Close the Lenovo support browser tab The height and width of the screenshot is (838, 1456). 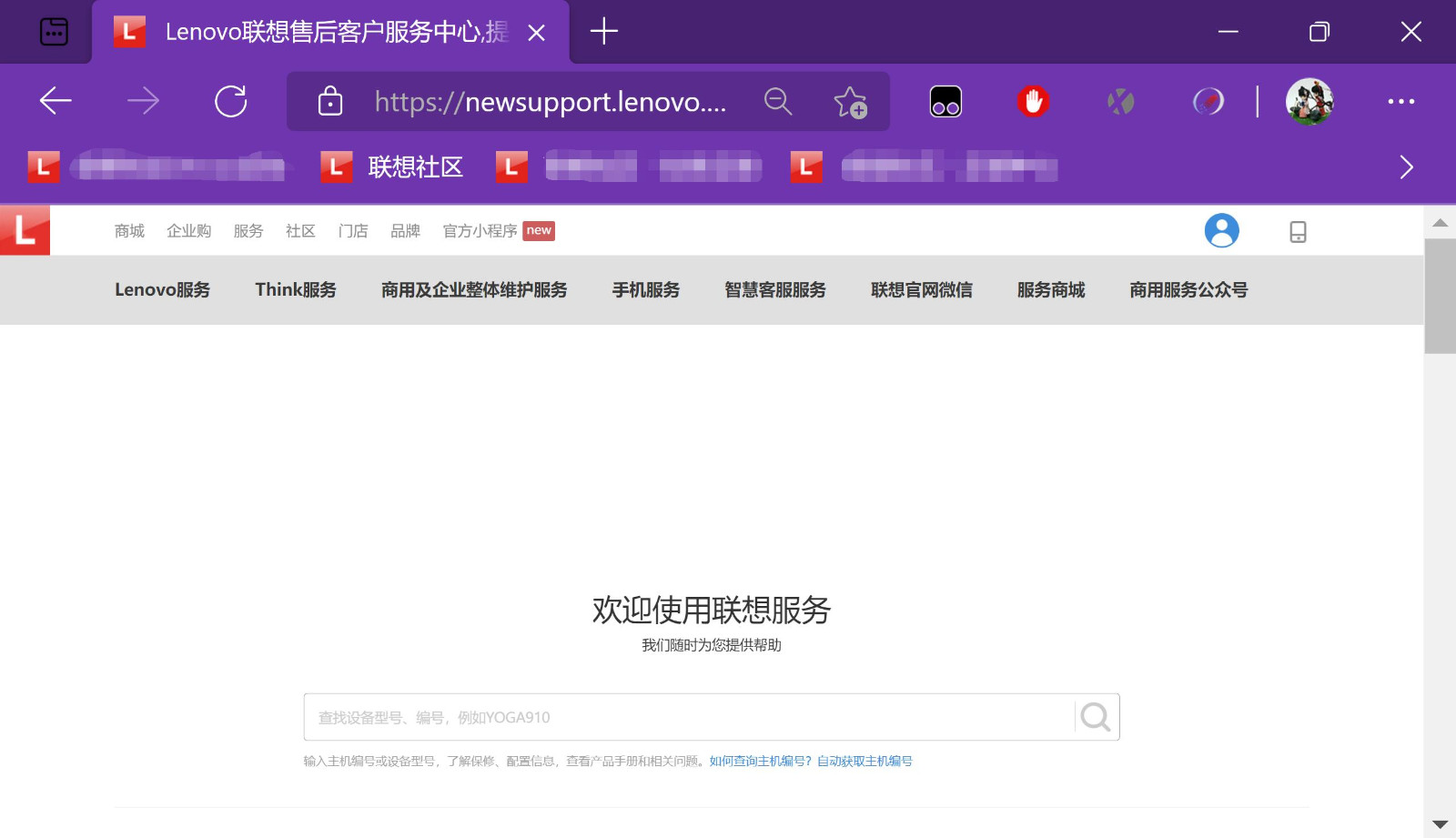537,33
